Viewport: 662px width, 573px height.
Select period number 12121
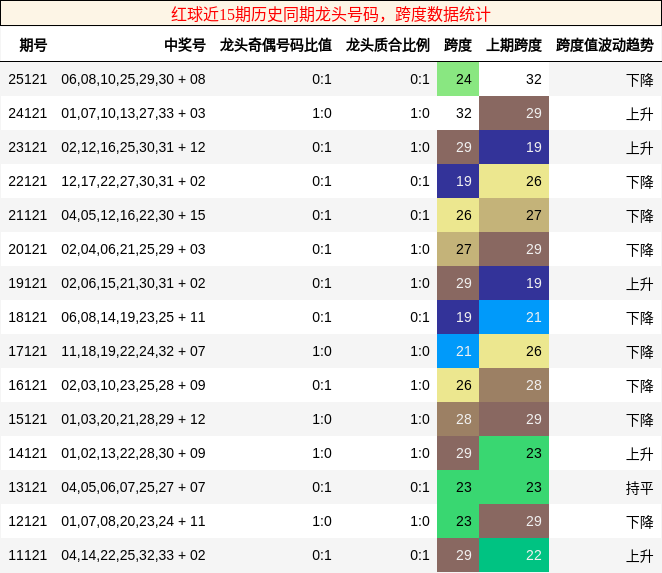27,521
